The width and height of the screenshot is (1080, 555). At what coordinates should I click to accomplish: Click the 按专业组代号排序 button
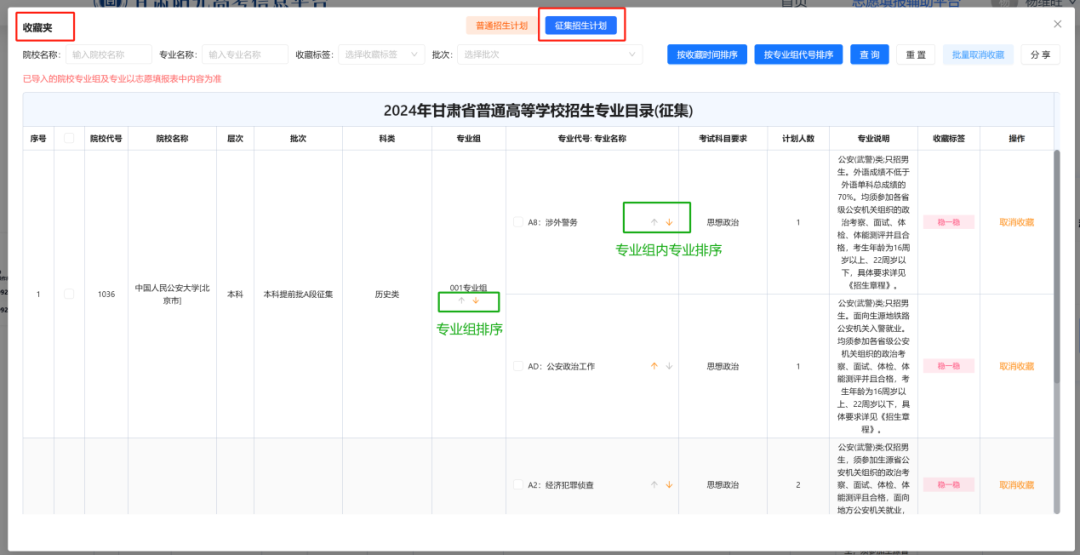click(798, 55)
